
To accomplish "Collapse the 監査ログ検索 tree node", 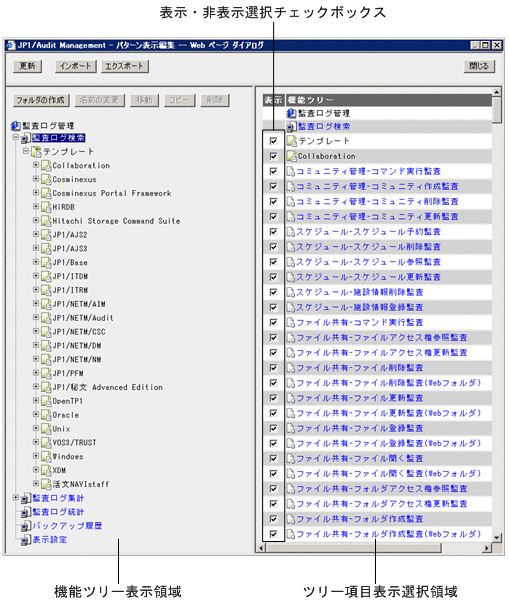I will [x=15, y=137].
